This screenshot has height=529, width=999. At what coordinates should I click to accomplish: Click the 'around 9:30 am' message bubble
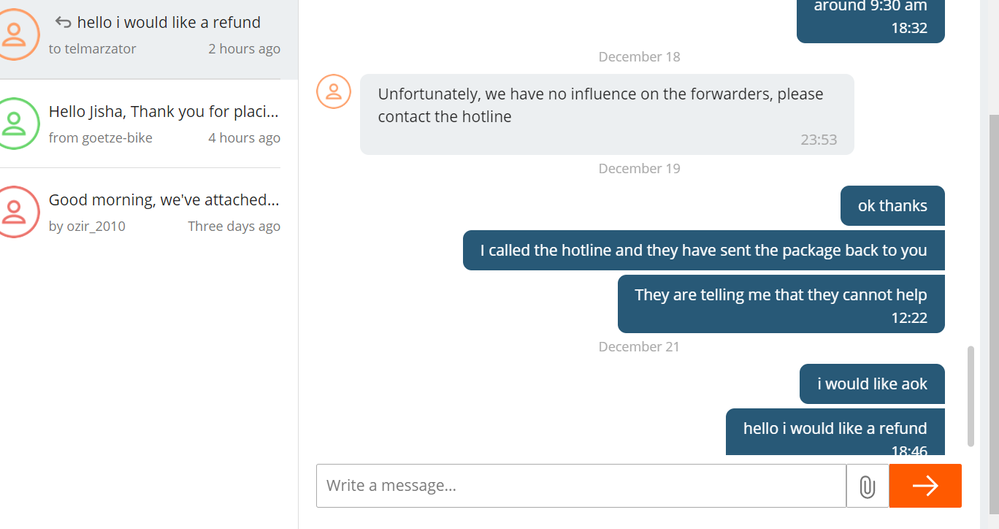click(870, 19)
